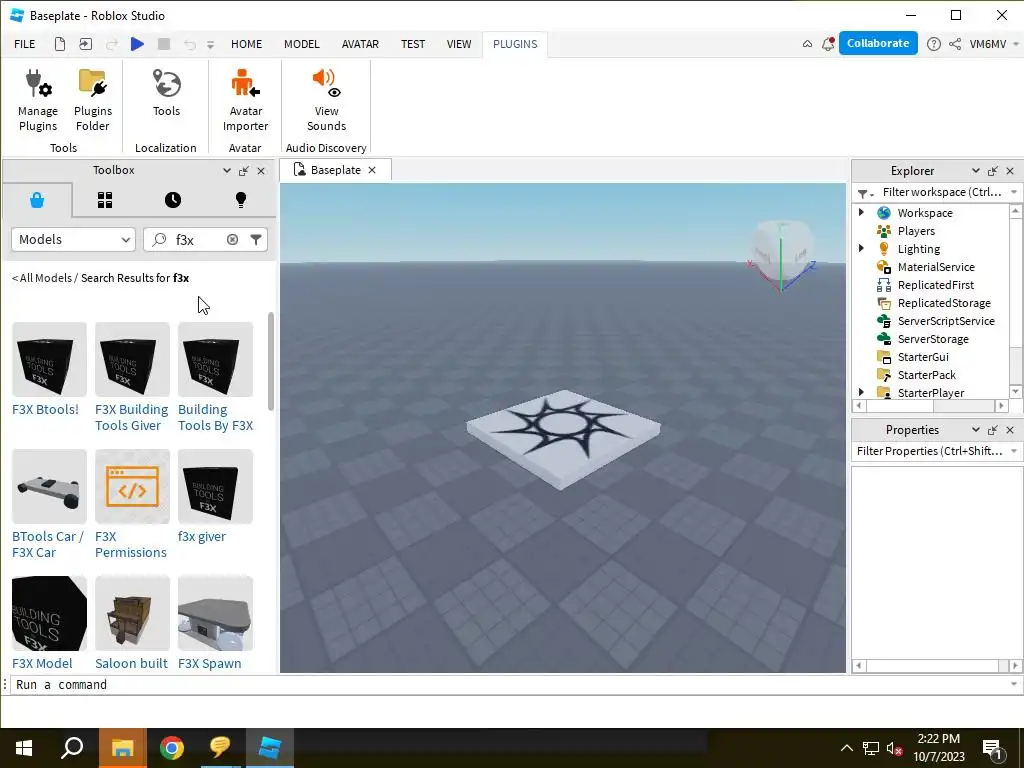Select F3X Building Tools Giver model

132,359
